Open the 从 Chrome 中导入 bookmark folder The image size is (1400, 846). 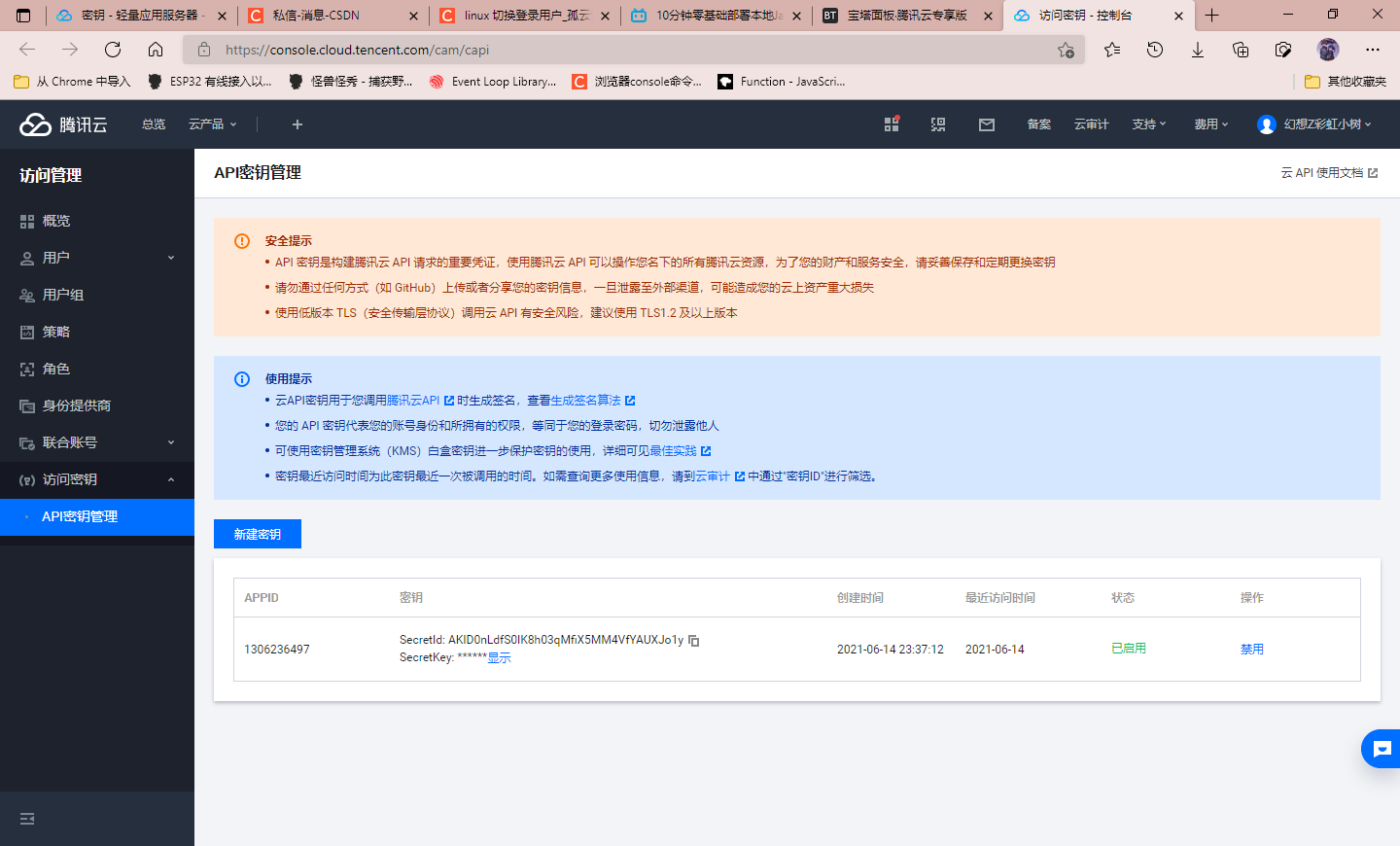click(x=73, y=82)
